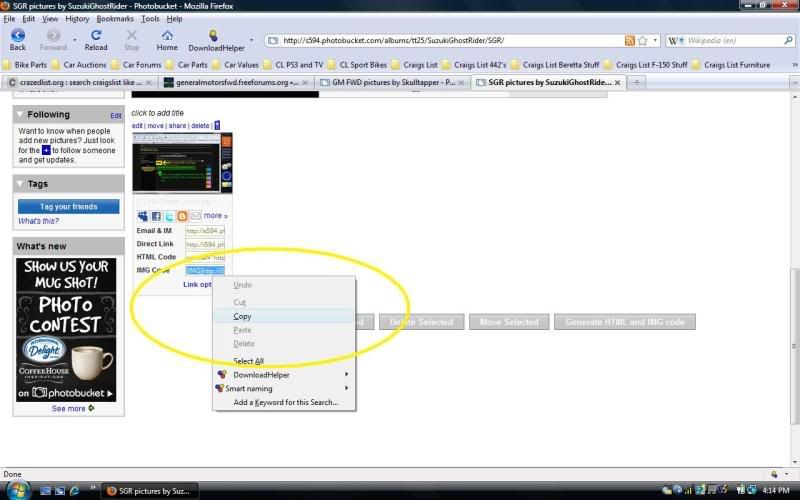
Task: Click the RSS feed icon in address bar
Action: 629,41
